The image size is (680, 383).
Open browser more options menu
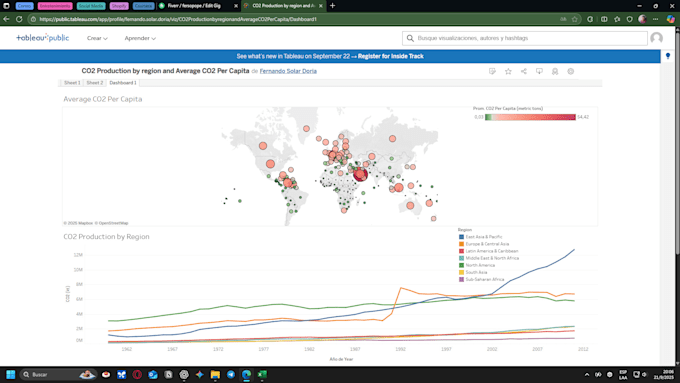pyautogui.click(x=656, y=19)
